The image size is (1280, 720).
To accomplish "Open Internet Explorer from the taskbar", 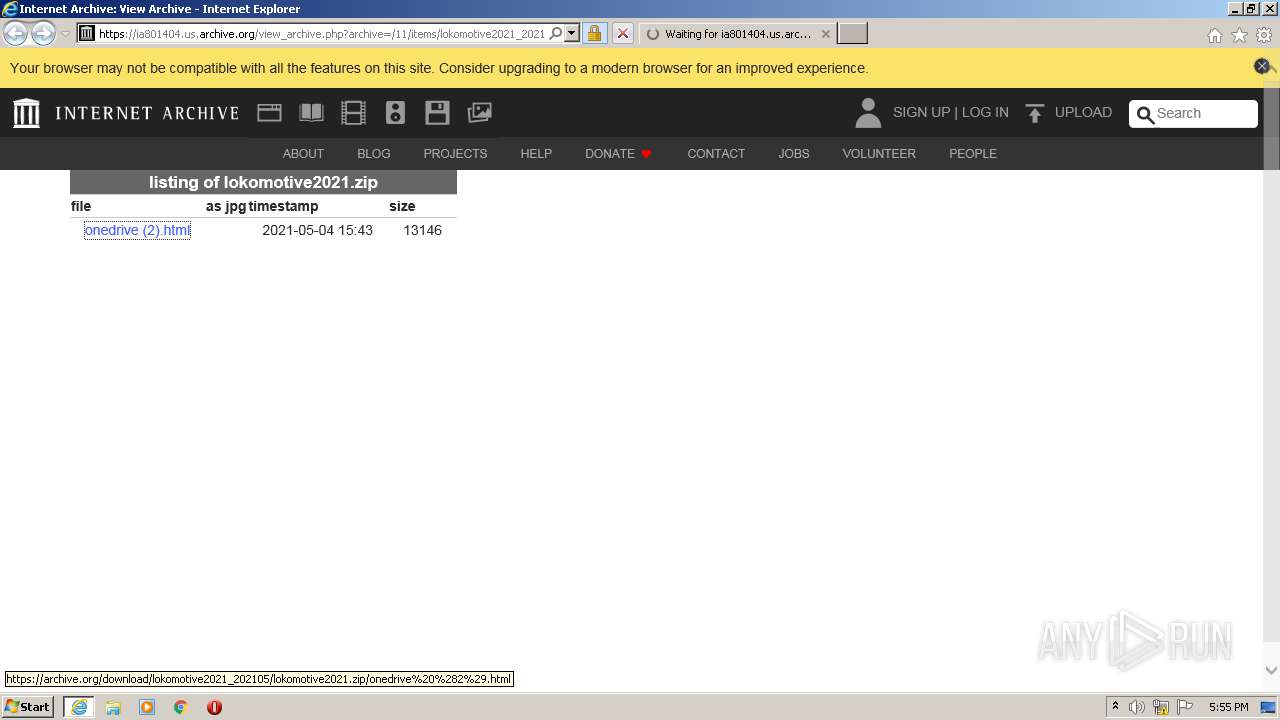I will (79, 707).
